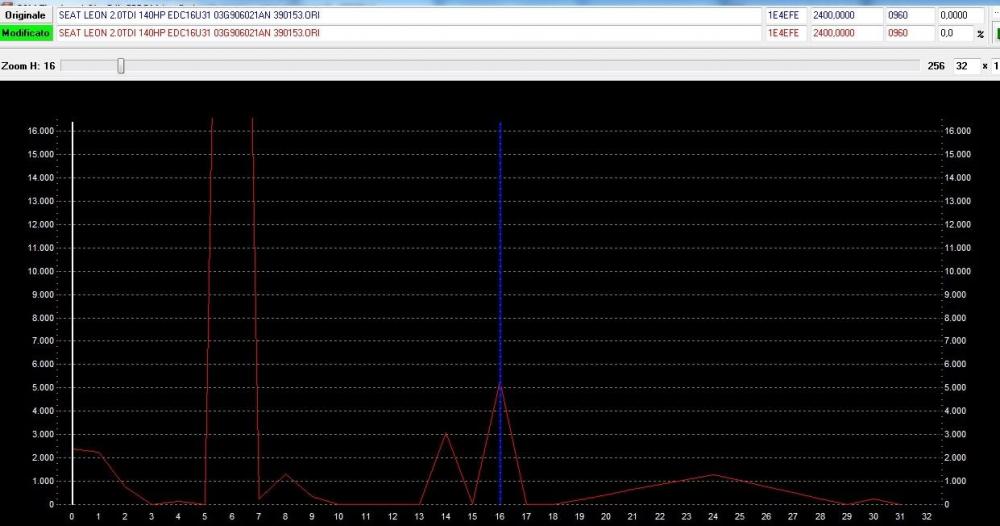
Task: Click the white vertical marker at position 0
Action: [72, 300]
